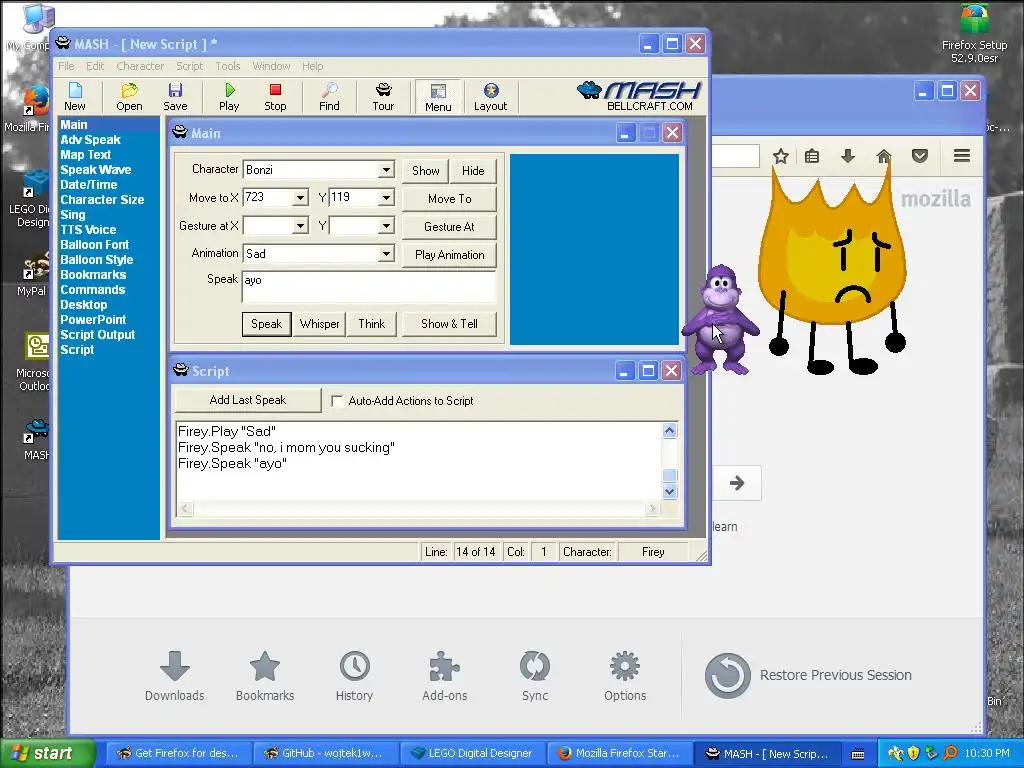Expand the Move to X dropdown
Screen dimensions: 1024x768
tap(300, 198)
